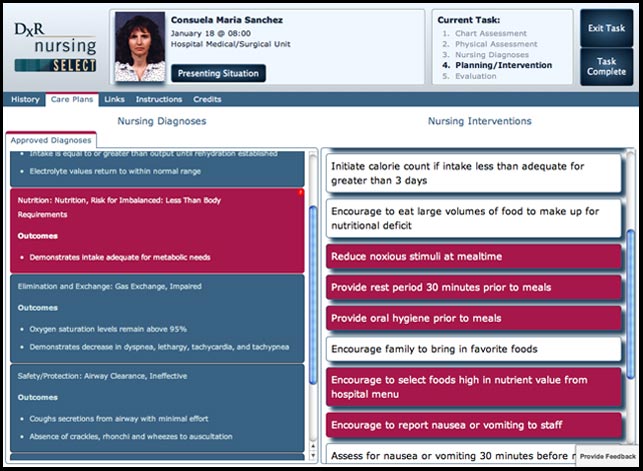Click the Nursing Diagnoses scrollbar thumb
This screenshot has height=471, width=643.
[313, 295]
